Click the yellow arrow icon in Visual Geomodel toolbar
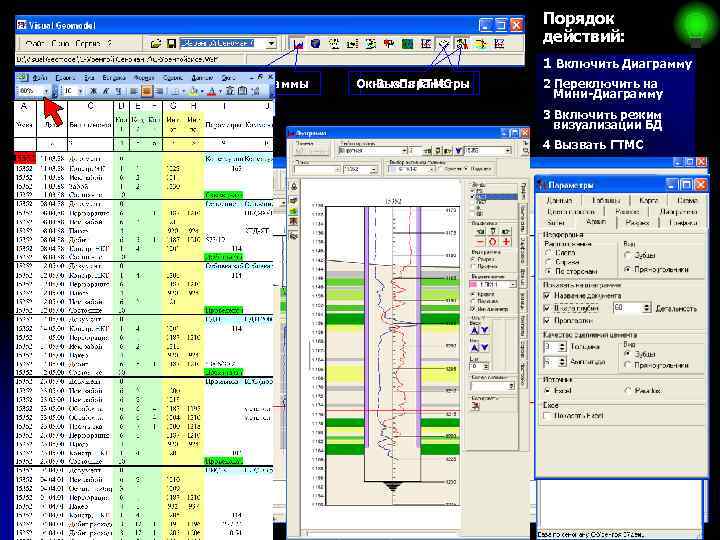The image size is (720, 540). click(481, 44)
